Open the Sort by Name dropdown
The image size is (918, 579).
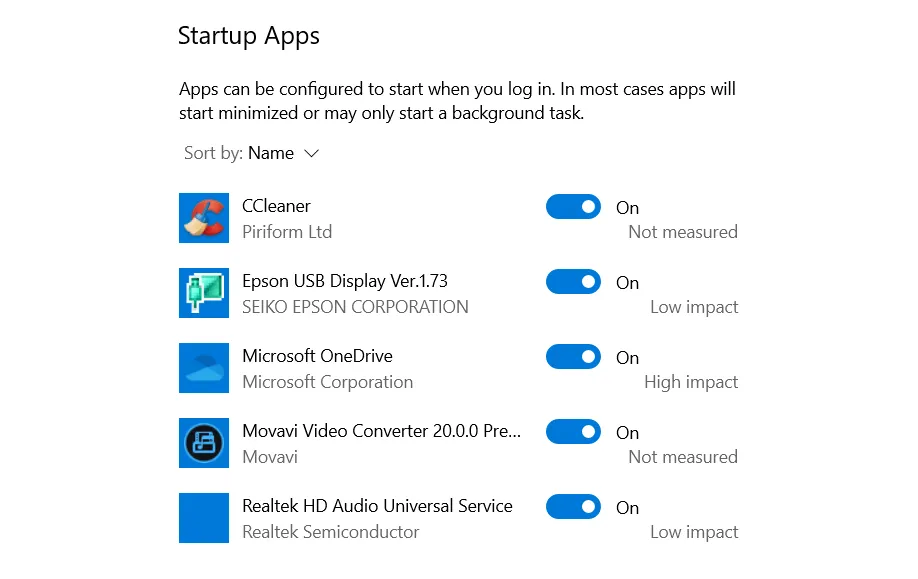pos(252,153)
